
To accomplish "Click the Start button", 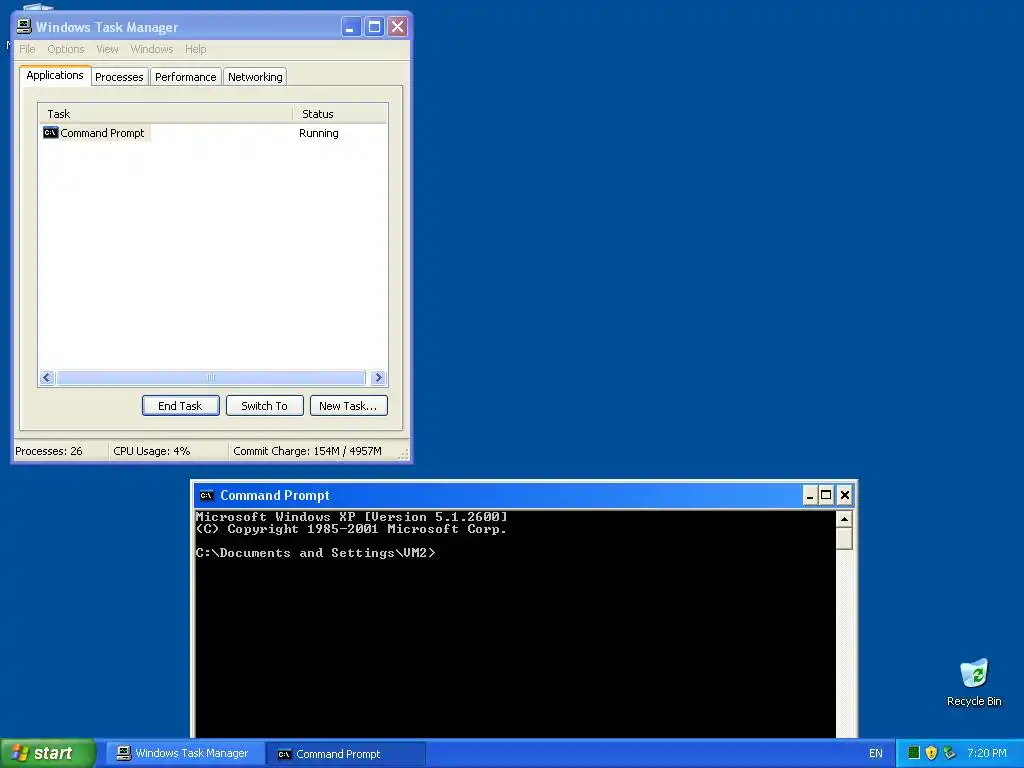I will coord(48,753).
